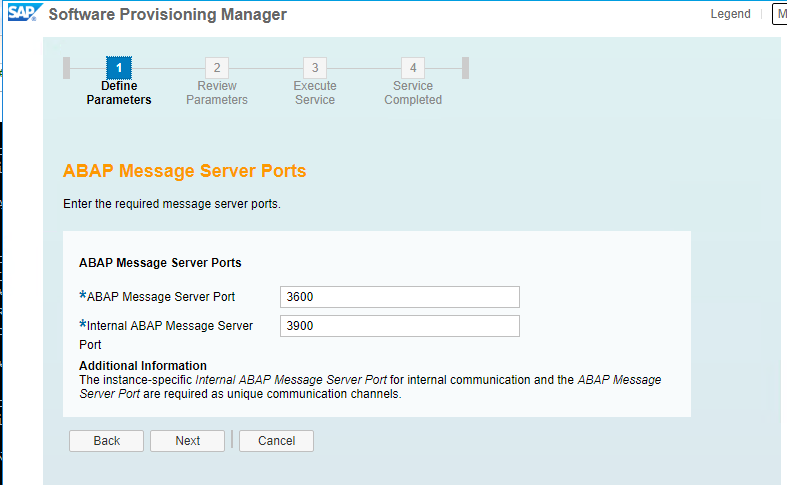Click the Software Provisioning Manager title
Image resolution: width=787 pixels, height=485 pixels.
168,14
